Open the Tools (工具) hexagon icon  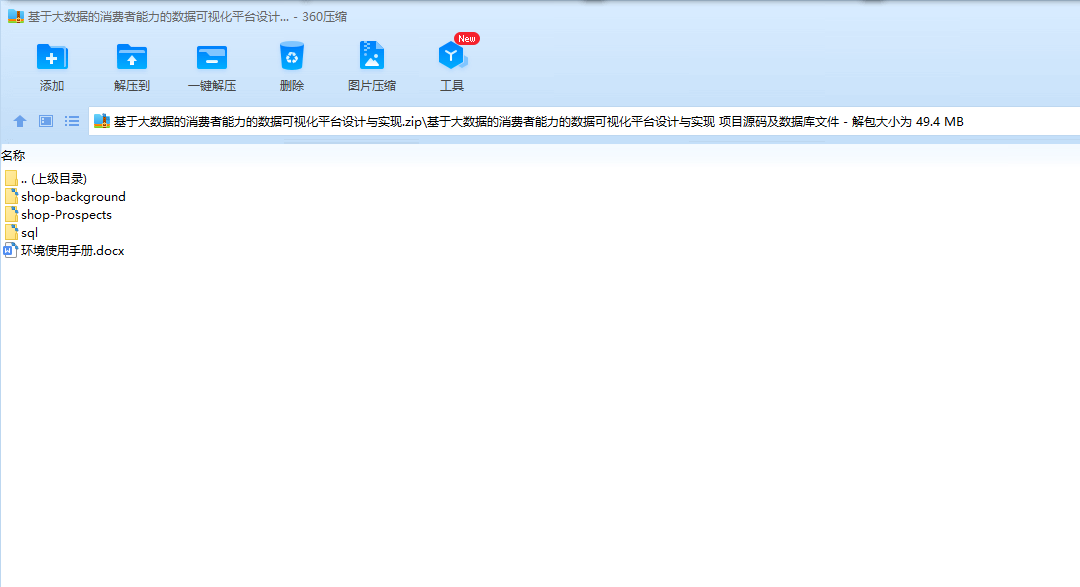click(452, 56)
